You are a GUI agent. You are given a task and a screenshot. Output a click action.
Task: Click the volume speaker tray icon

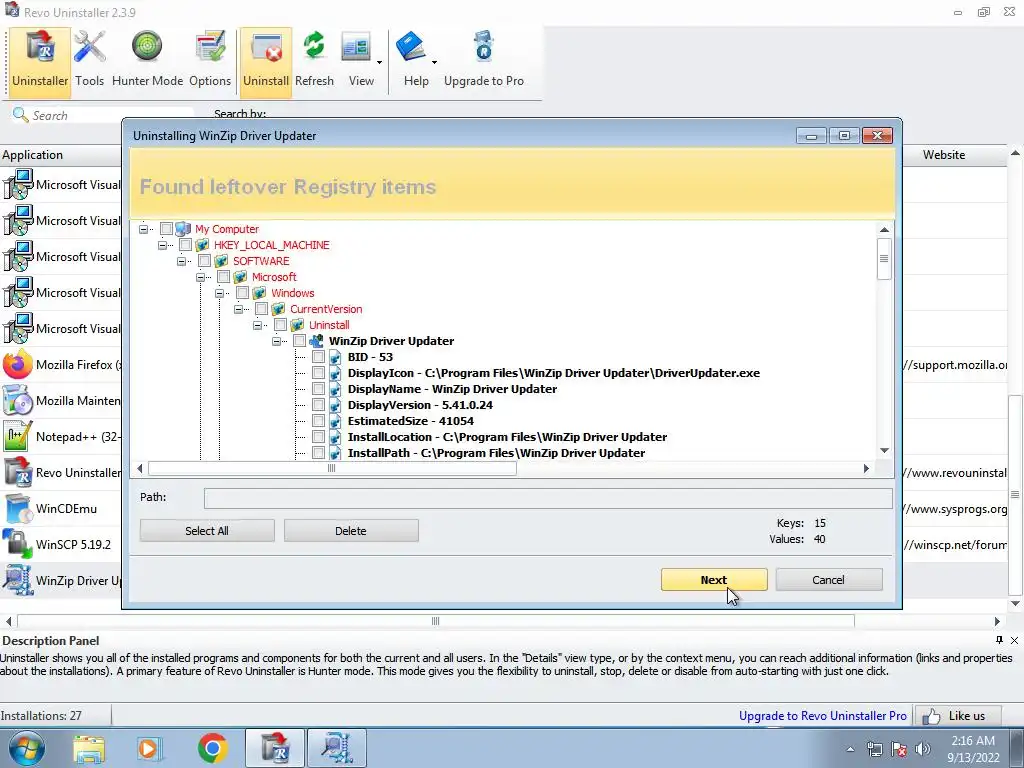click(x=922, y=748)
